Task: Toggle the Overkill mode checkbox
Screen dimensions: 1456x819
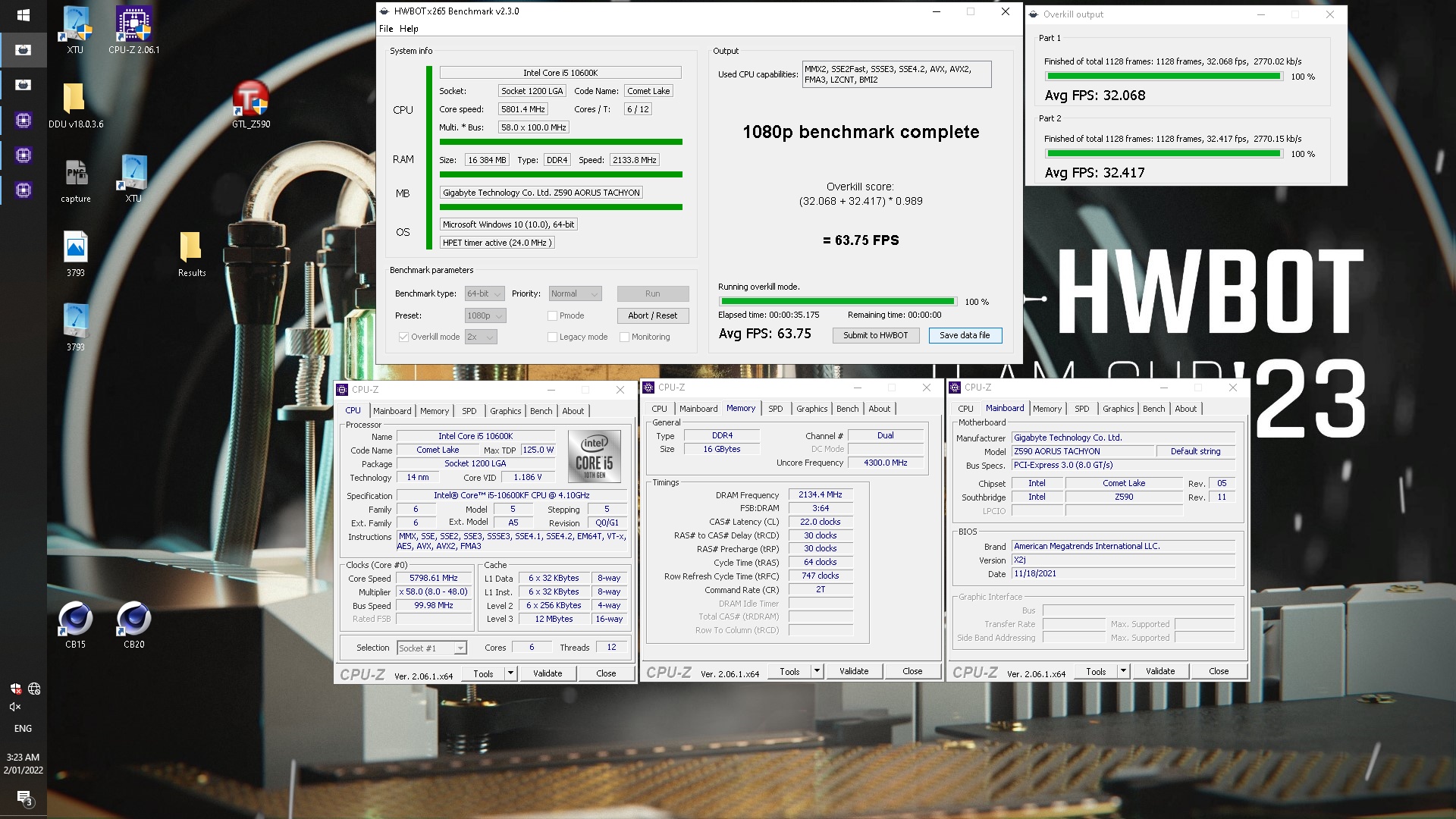Action: click(403, 337)
